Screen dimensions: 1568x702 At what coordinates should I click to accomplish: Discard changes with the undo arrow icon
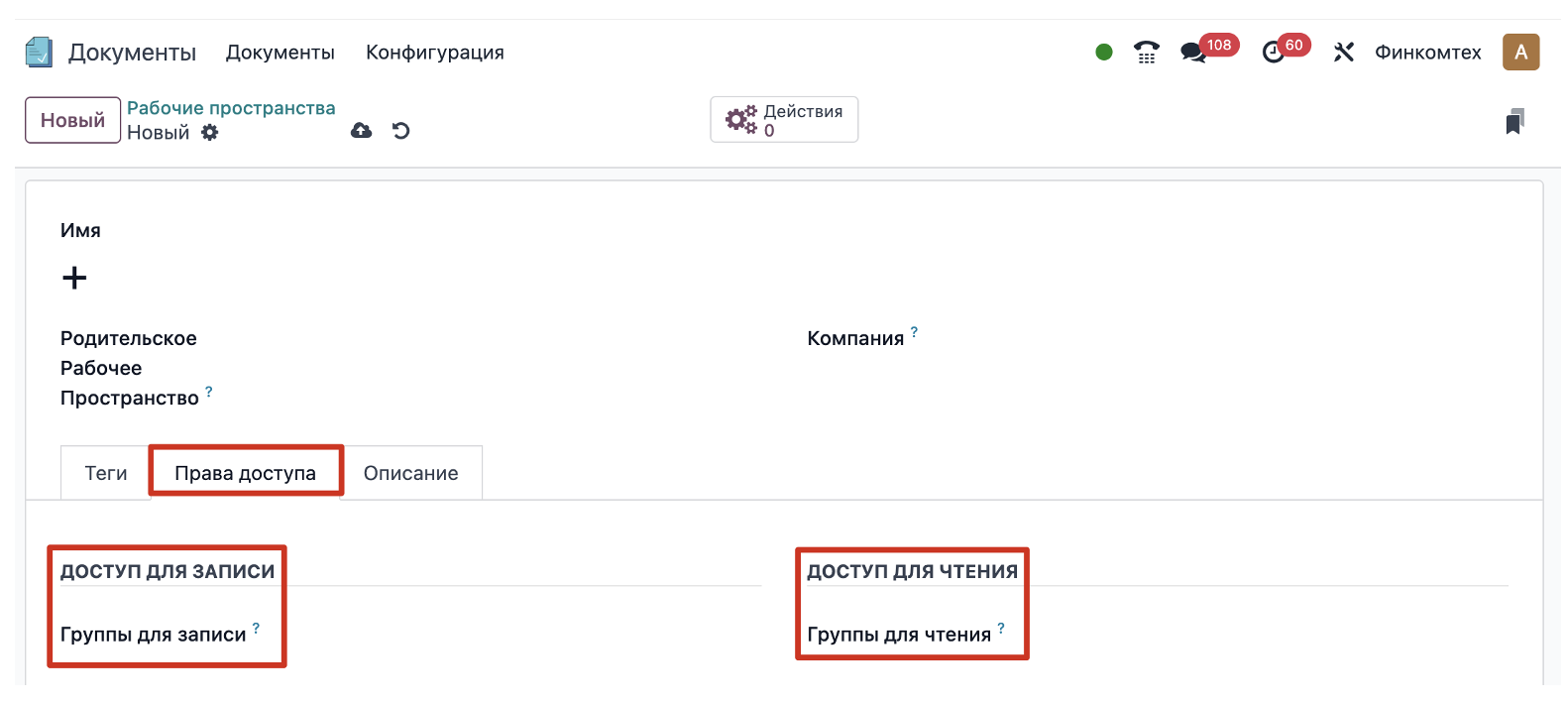click(x=401, y=131)
